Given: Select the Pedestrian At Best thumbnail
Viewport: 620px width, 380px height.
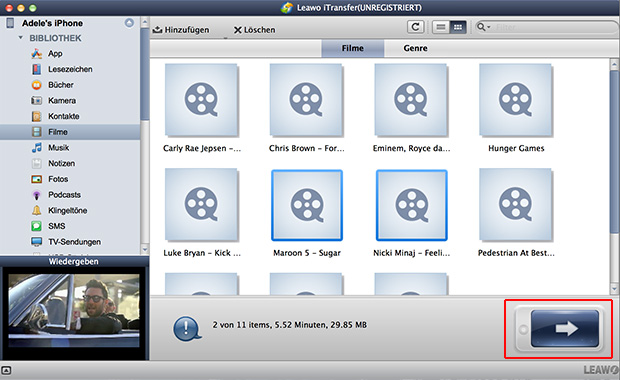Looking at the screenshot, I should coord(516,205).
